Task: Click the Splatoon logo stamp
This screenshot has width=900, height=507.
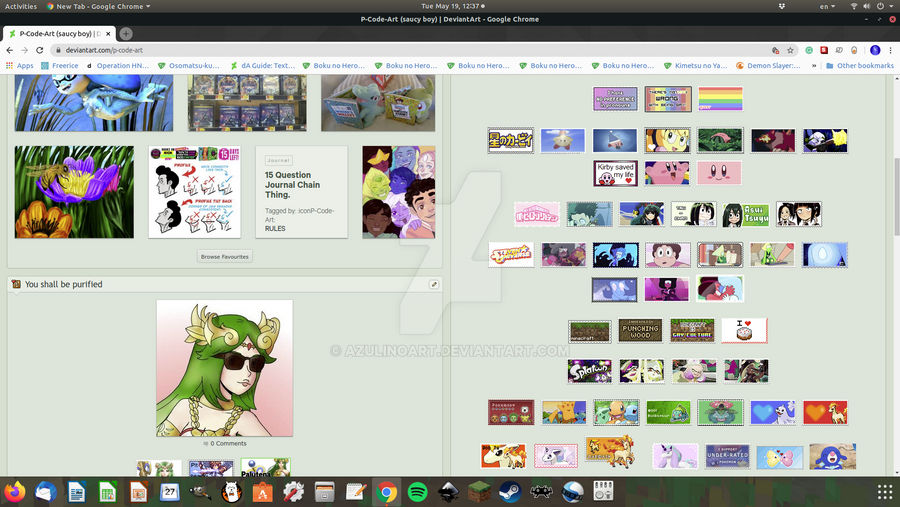Action: point(589,371)
